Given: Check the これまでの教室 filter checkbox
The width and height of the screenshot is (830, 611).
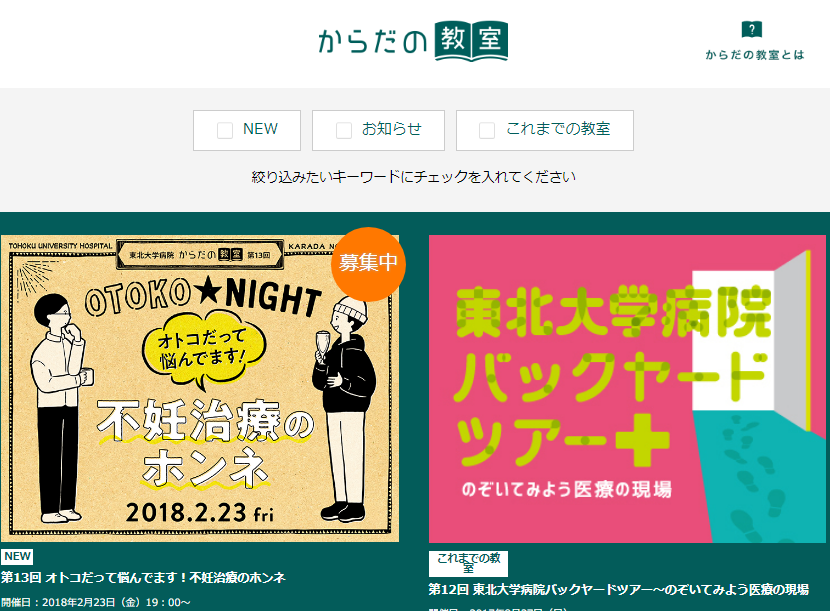Looking at the screenshot, I should point(487,130).
